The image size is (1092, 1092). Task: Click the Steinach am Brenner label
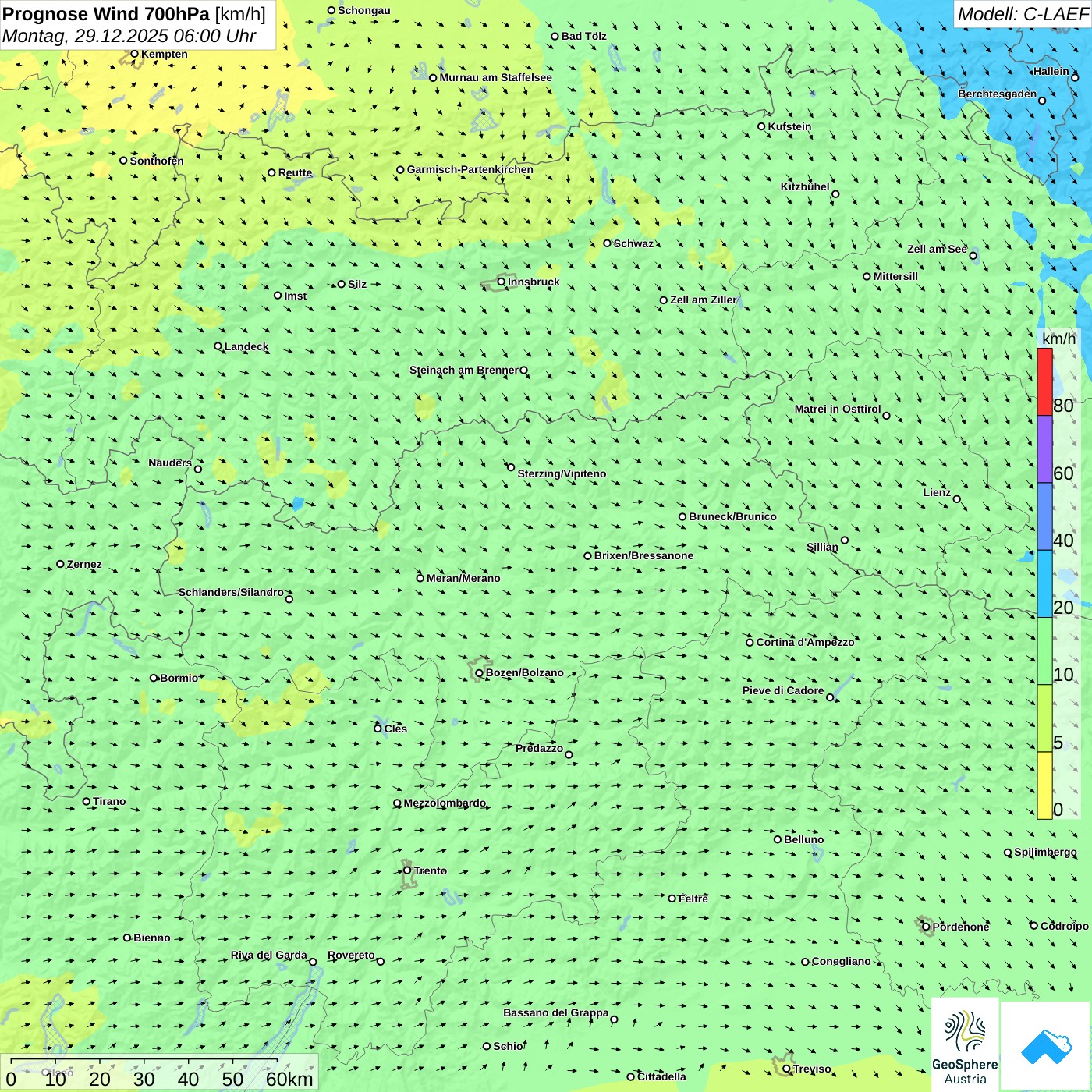[x=464, y=370]
